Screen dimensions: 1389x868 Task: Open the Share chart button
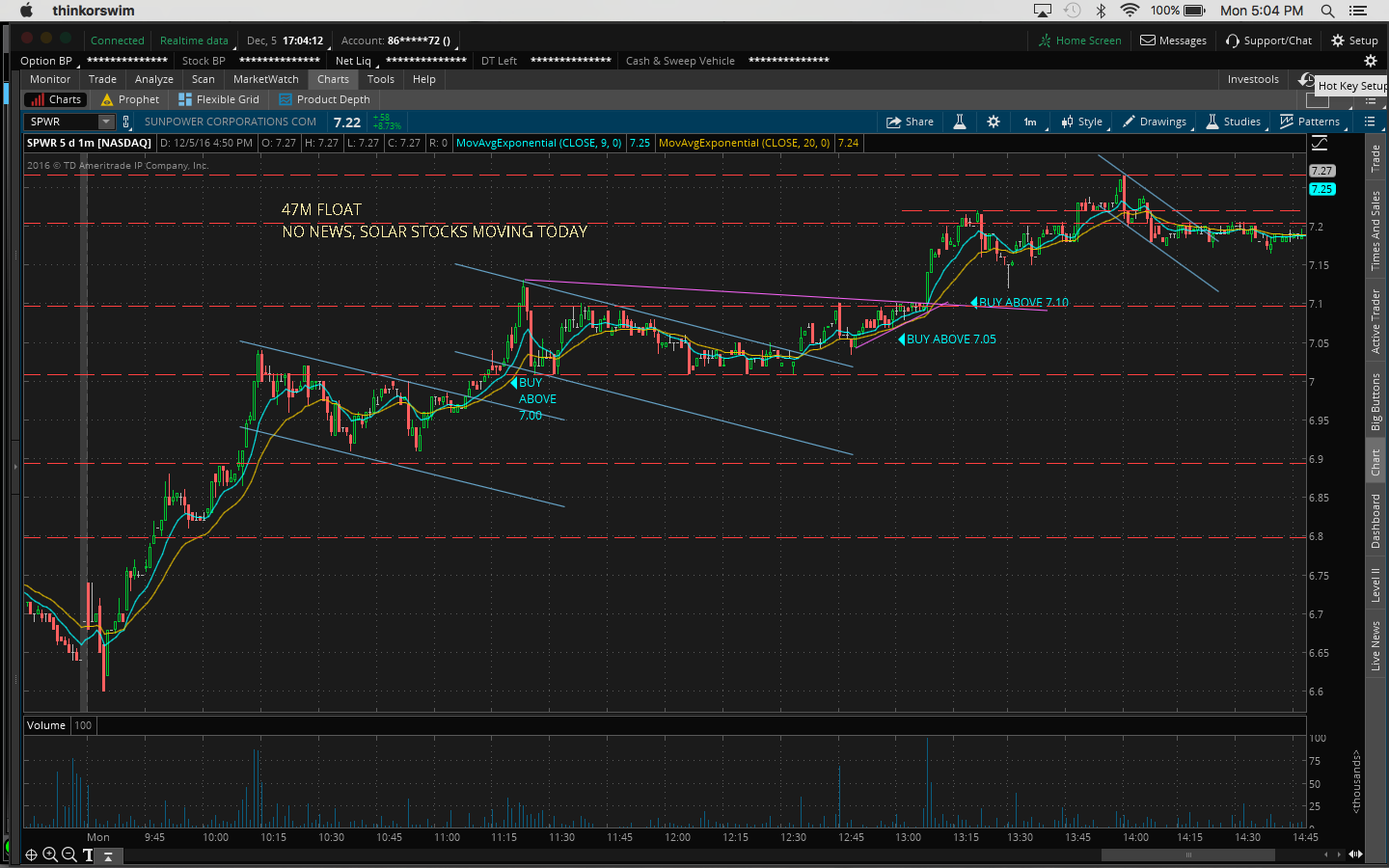point(910,122)
